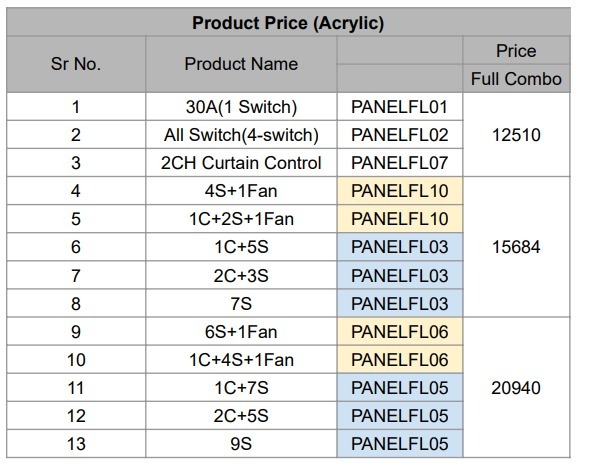The image size is (590, 470).
Task: Click the Price header cell
Action: pos(517,50)
